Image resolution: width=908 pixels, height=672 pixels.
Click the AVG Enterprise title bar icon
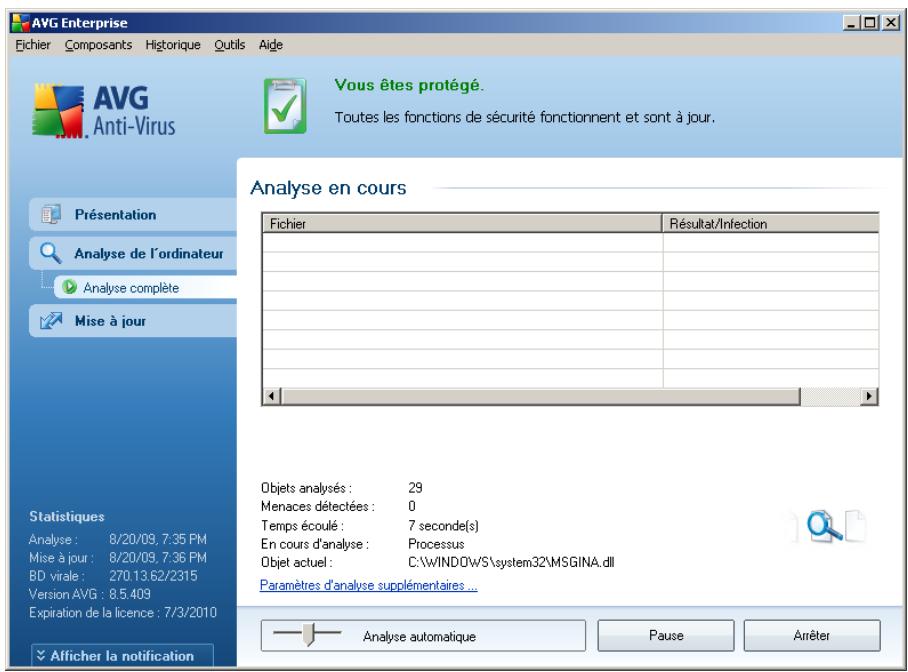pyautogui.click(x=20, y=23)
